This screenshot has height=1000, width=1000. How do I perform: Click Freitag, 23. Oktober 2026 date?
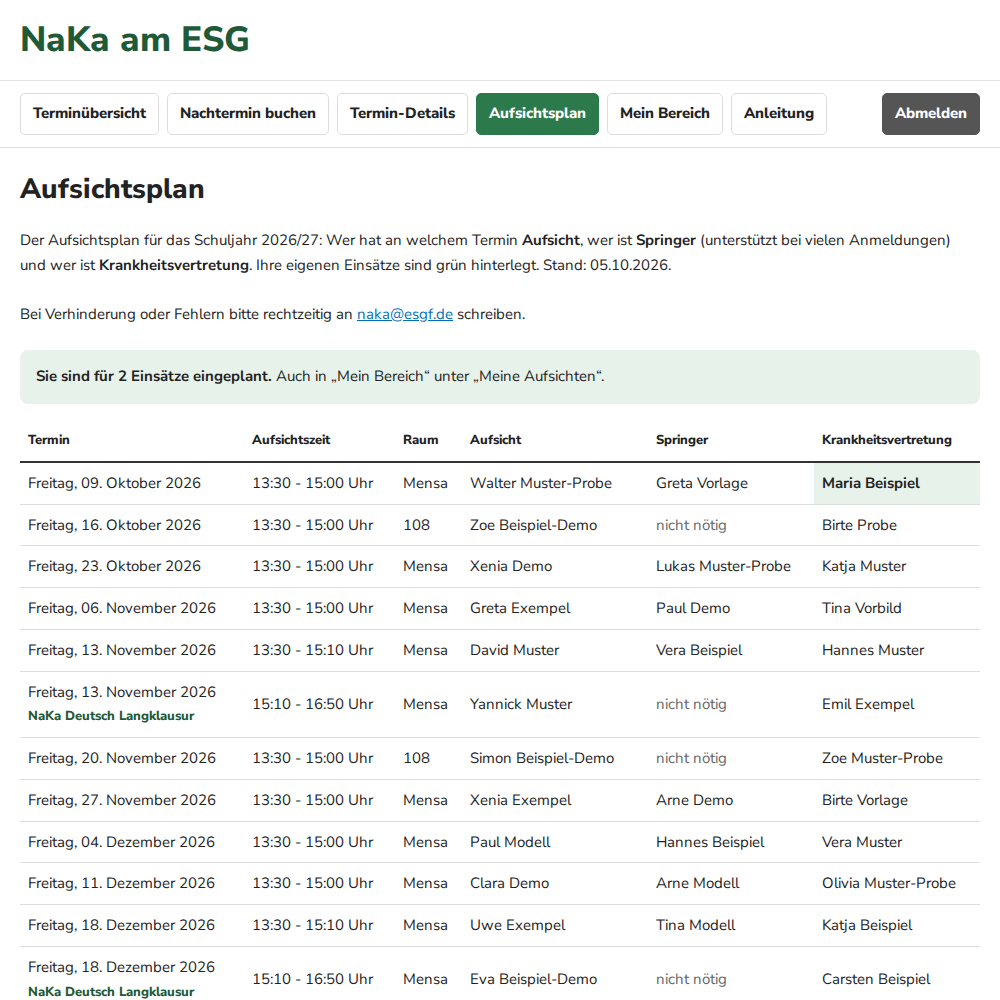[114, 566]
